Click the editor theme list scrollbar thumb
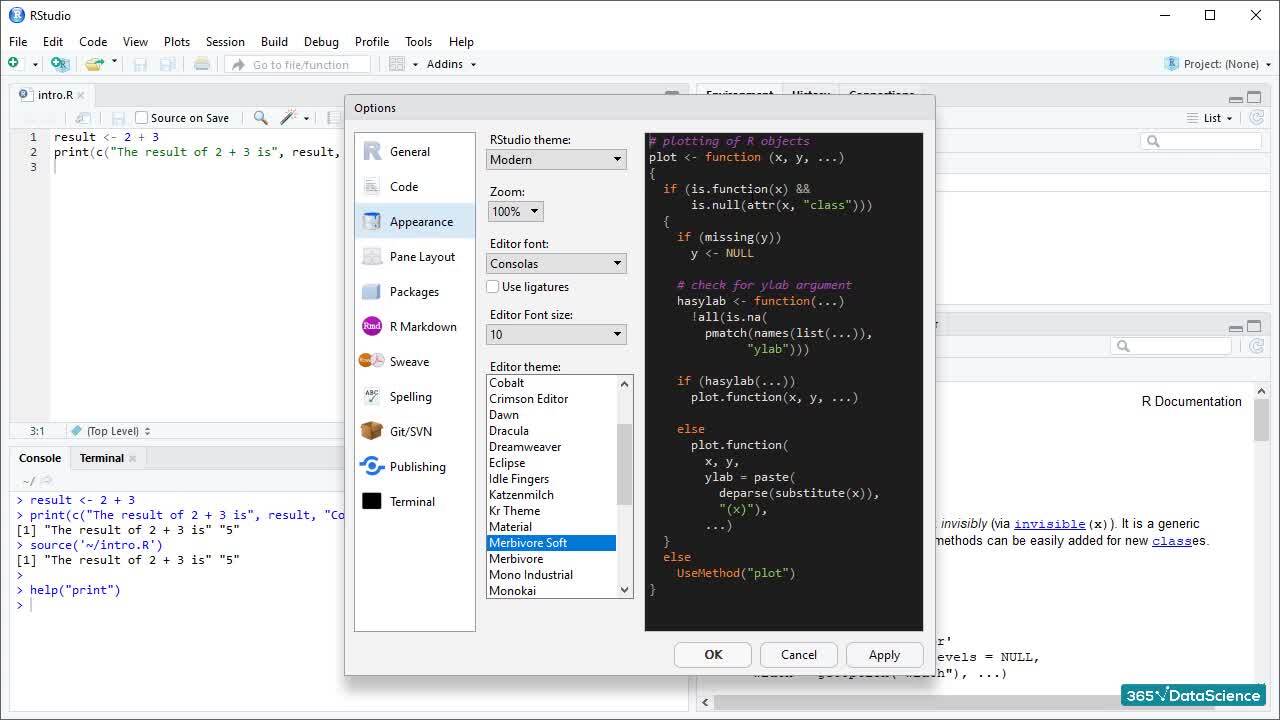This screenshot has width=1280, height=720. 625,464
